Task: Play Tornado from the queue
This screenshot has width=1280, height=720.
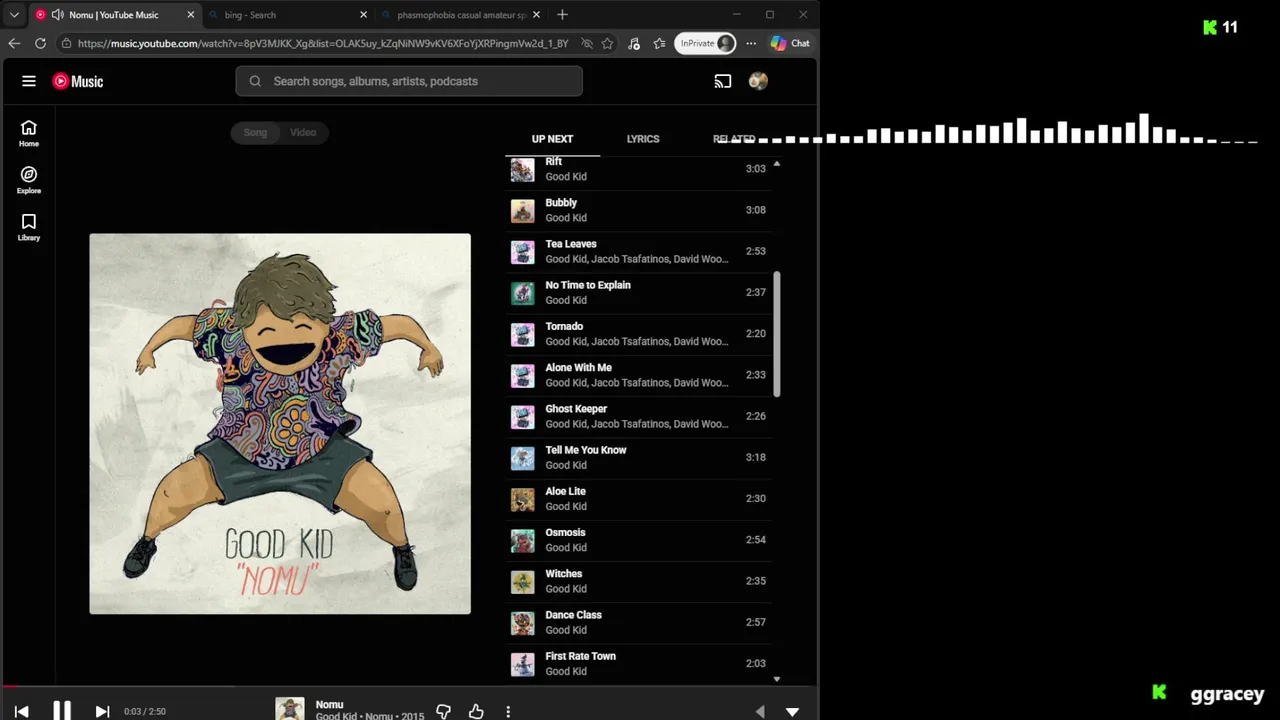Action: click(x=638, y=333)
